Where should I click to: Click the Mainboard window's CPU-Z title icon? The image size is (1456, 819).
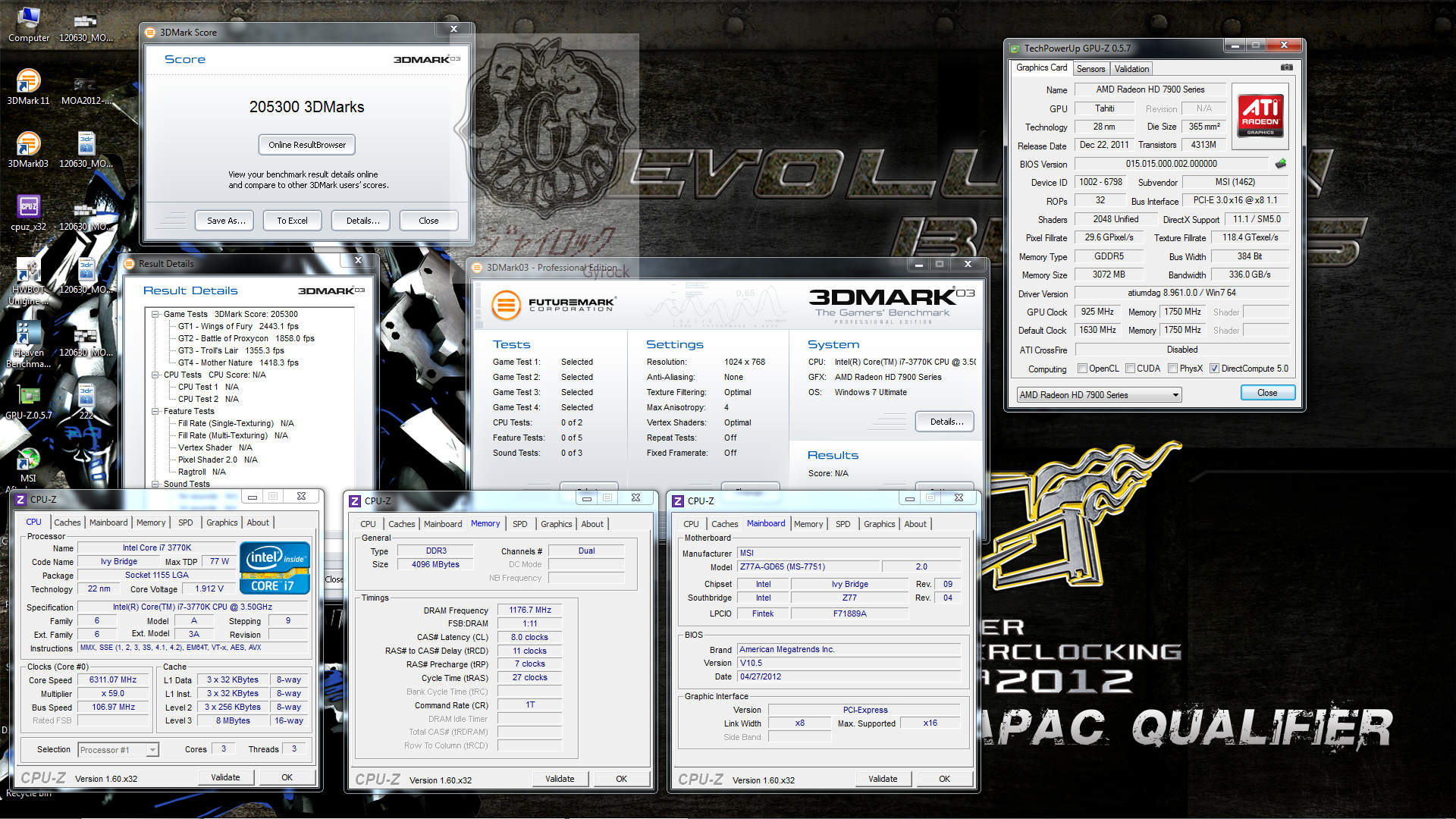[678, 501]
